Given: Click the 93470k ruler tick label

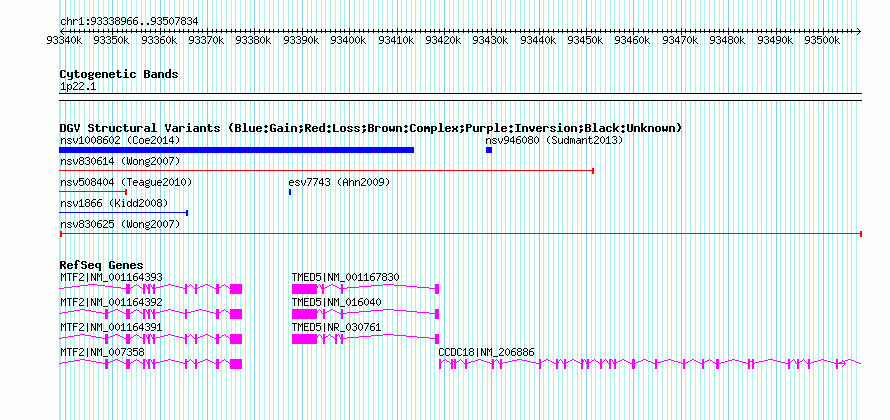Looking at the screenshot, I should 678,40.
